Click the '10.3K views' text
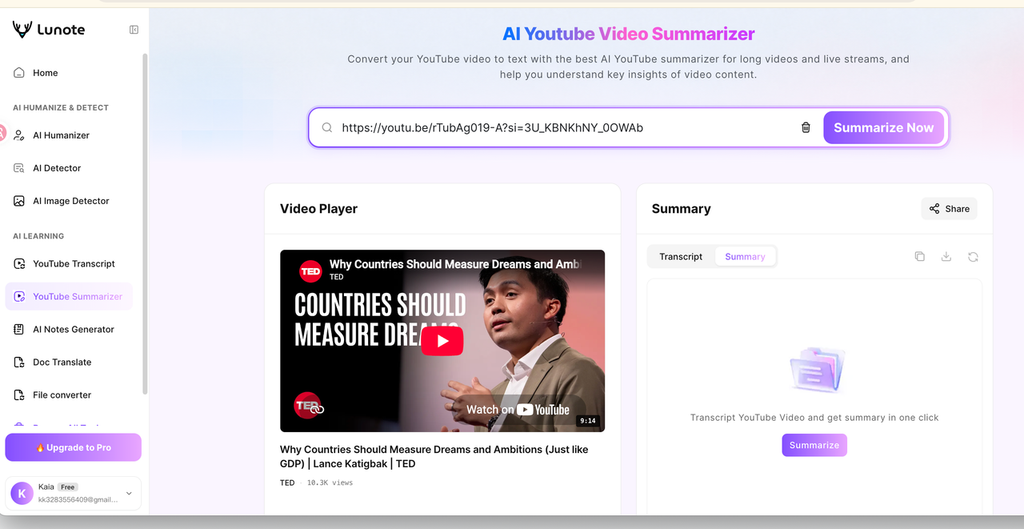Image resolution: width=1024 pixels, height=529 pixels. [330, 483]
